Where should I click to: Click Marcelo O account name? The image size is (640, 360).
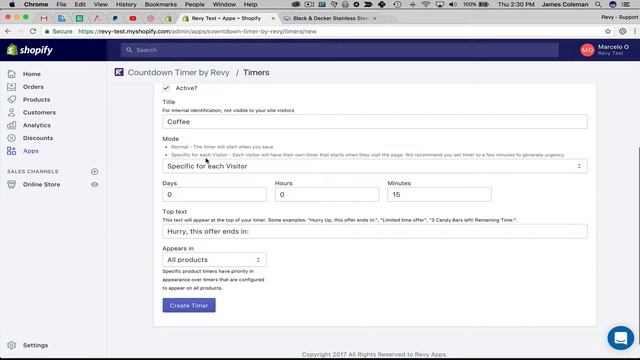click(x=613, y=47)
